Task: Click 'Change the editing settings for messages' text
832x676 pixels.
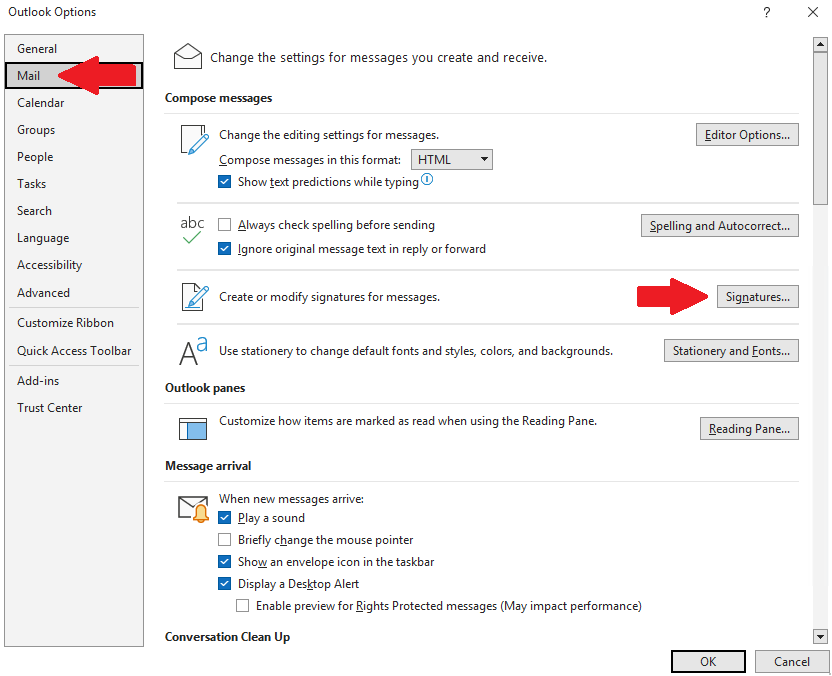Action: point(329,135)
